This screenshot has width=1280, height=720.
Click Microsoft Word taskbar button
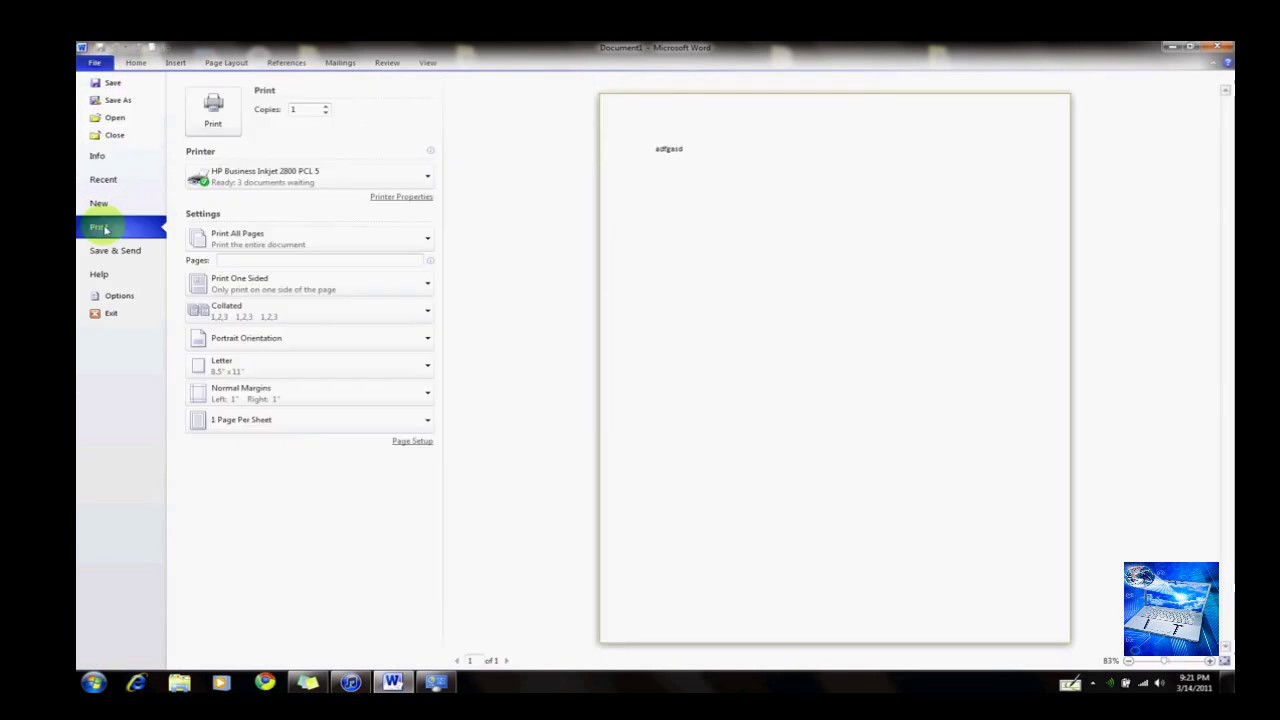pos(393,683)
